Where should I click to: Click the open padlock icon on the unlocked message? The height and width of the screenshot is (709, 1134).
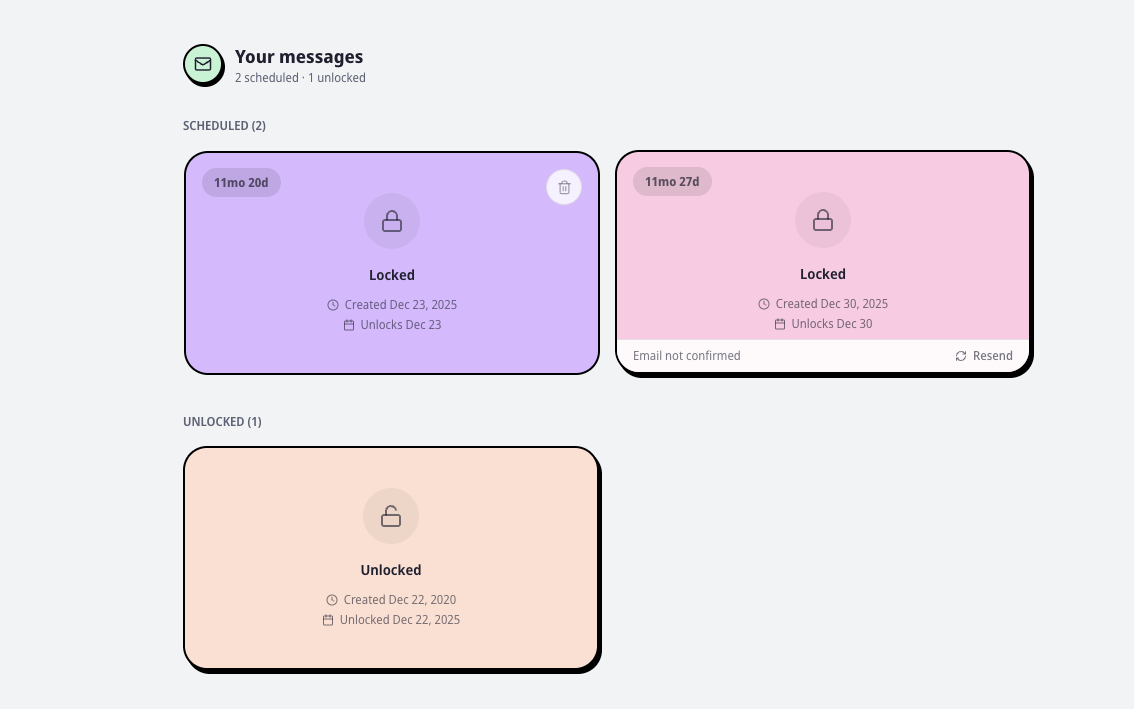point(390,516)
